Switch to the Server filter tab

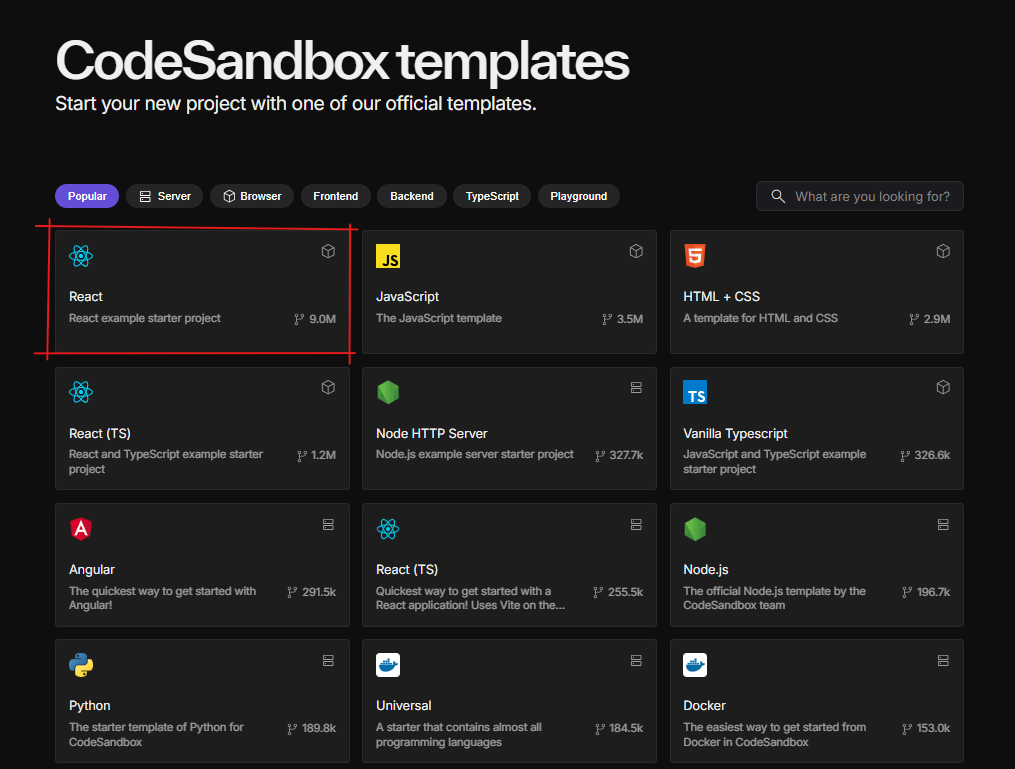[x=165, y=197]
